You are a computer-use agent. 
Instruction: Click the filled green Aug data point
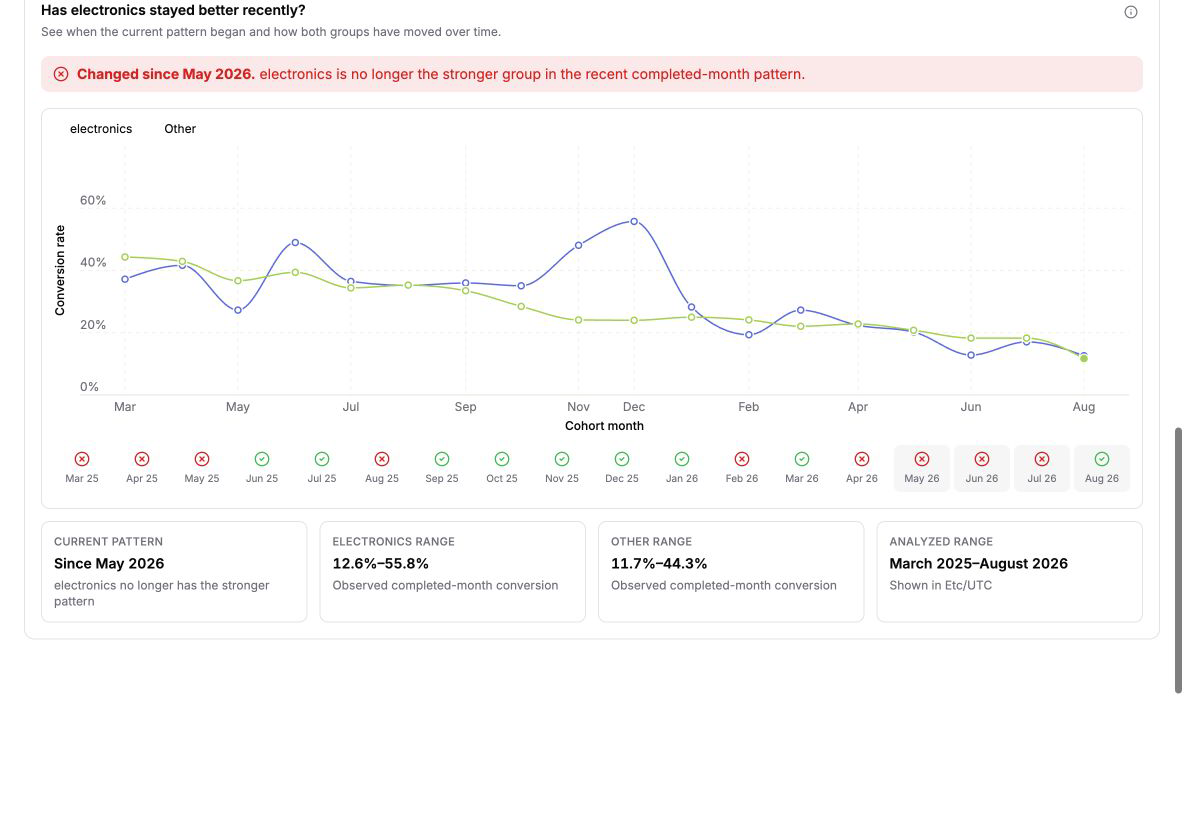1084,359
